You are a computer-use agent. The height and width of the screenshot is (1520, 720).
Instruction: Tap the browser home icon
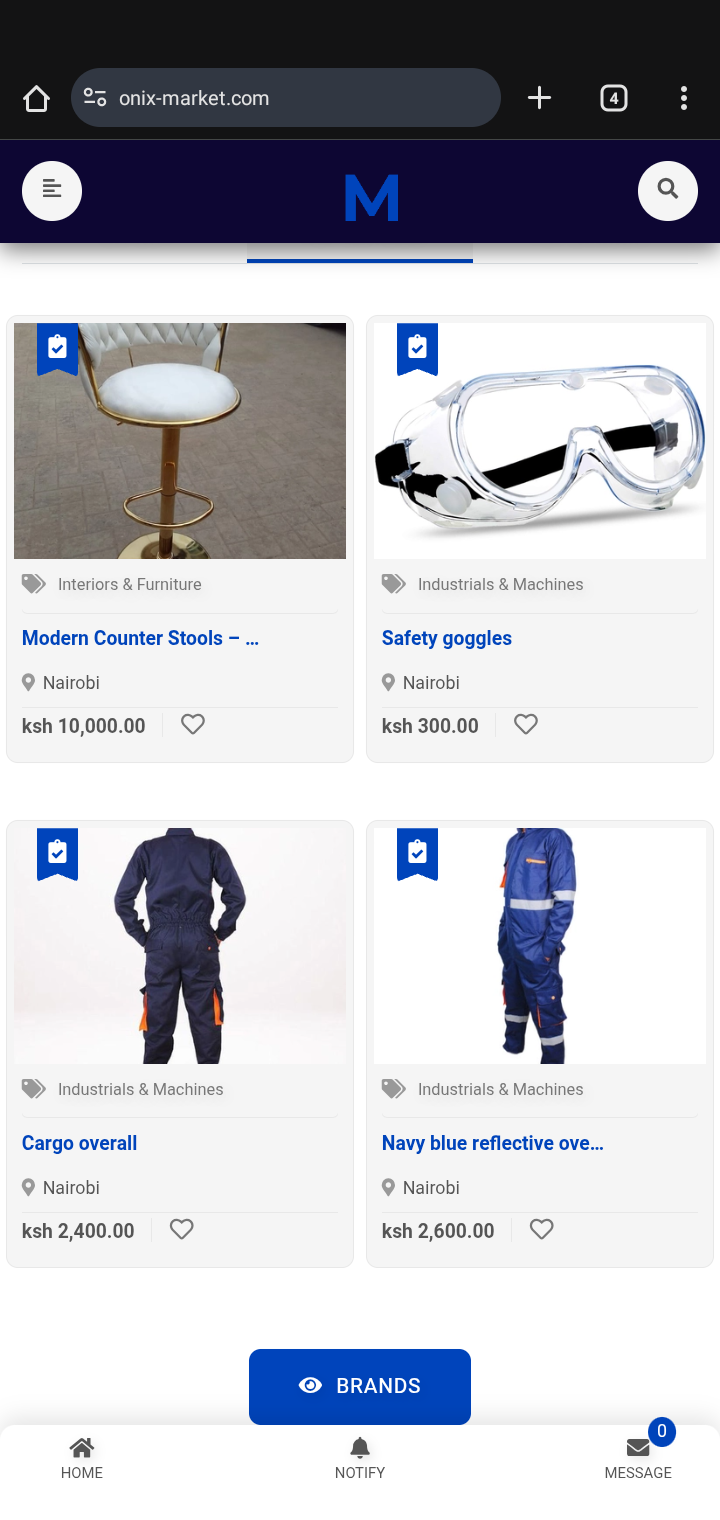point(36,98)
